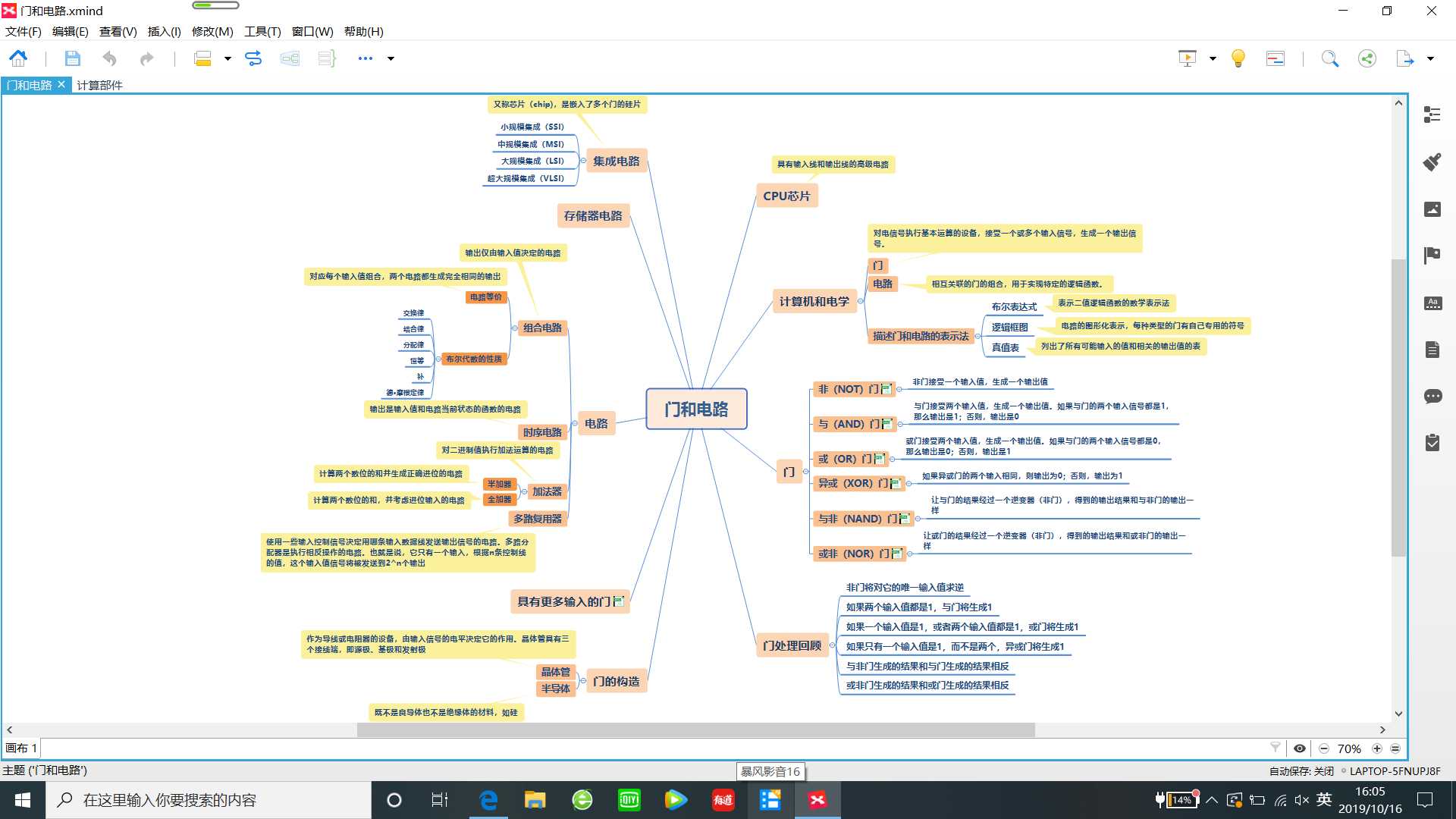This screenshot has height=819, width=1456.
Task: Close the 门和电路 tab
Action: tap(61, 84)
